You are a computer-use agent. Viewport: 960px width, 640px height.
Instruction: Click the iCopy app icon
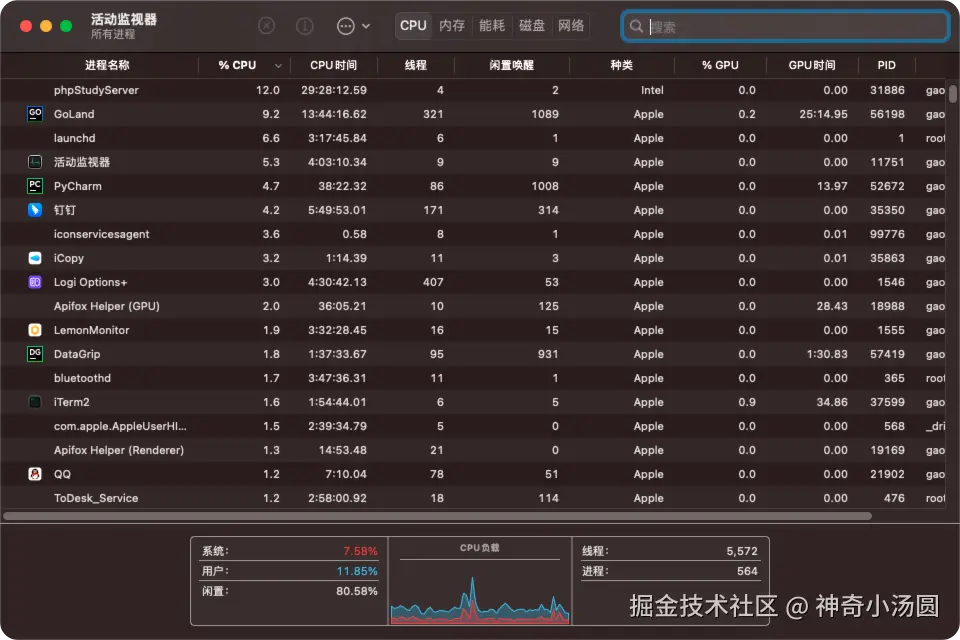(x=35, y=258)
